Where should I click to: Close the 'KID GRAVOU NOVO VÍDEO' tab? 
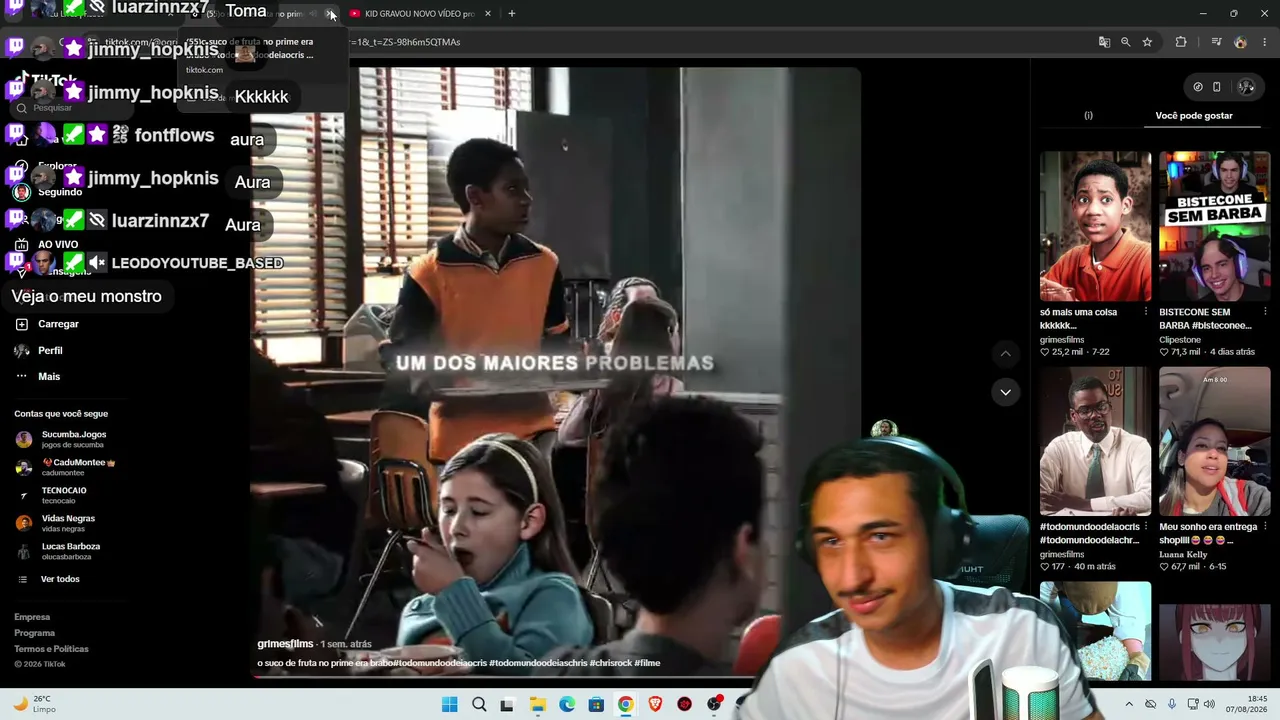click(x=488, y=14)
